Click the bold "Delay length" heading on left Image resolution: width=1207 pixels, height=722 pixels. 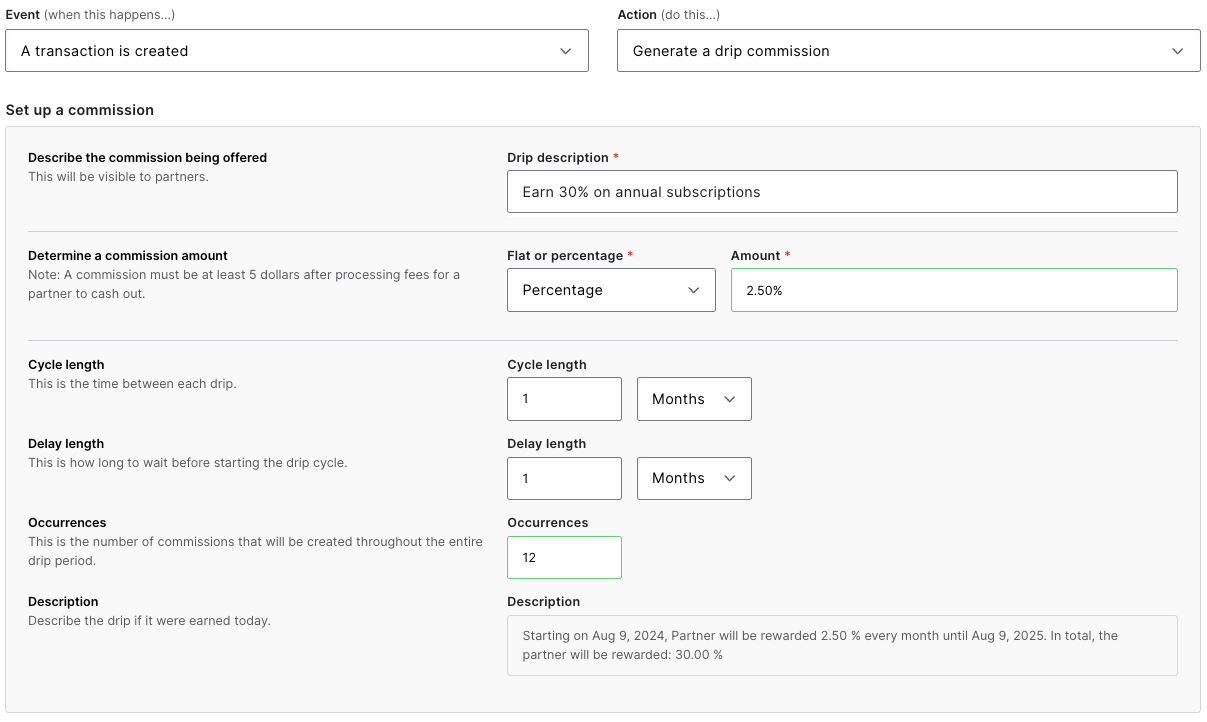(x=66, y=444)
